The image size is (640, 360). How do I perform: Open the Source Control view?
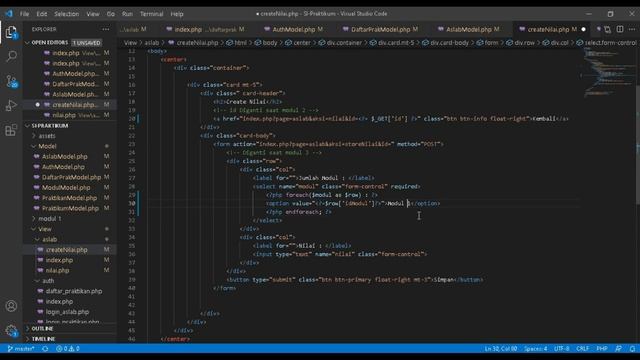(11, 81)
